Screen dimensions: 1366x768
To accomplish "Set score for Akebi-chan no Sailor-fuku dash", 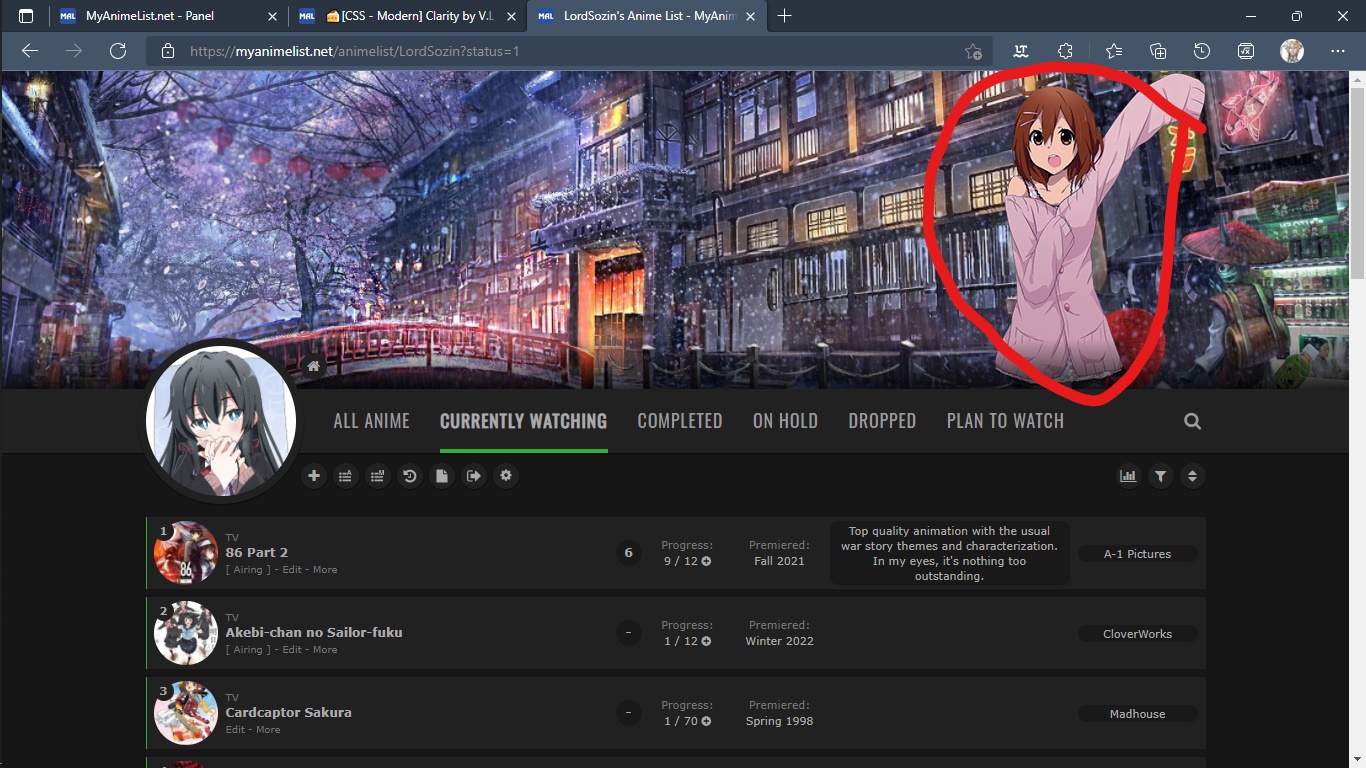I will 628,633.
